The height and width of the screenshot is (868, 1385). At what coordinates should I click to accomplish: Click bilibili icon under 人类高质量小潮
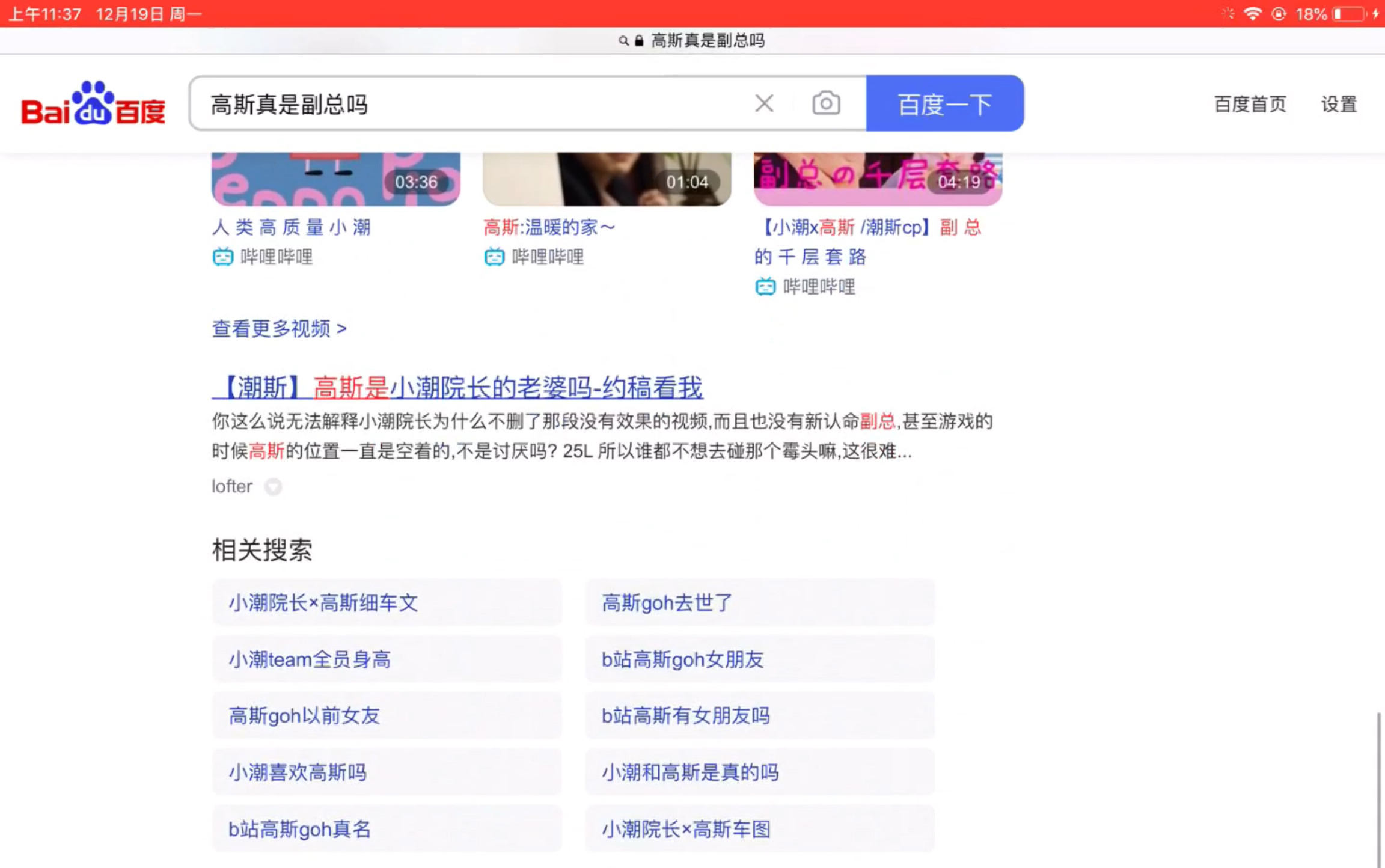point(223,257)
